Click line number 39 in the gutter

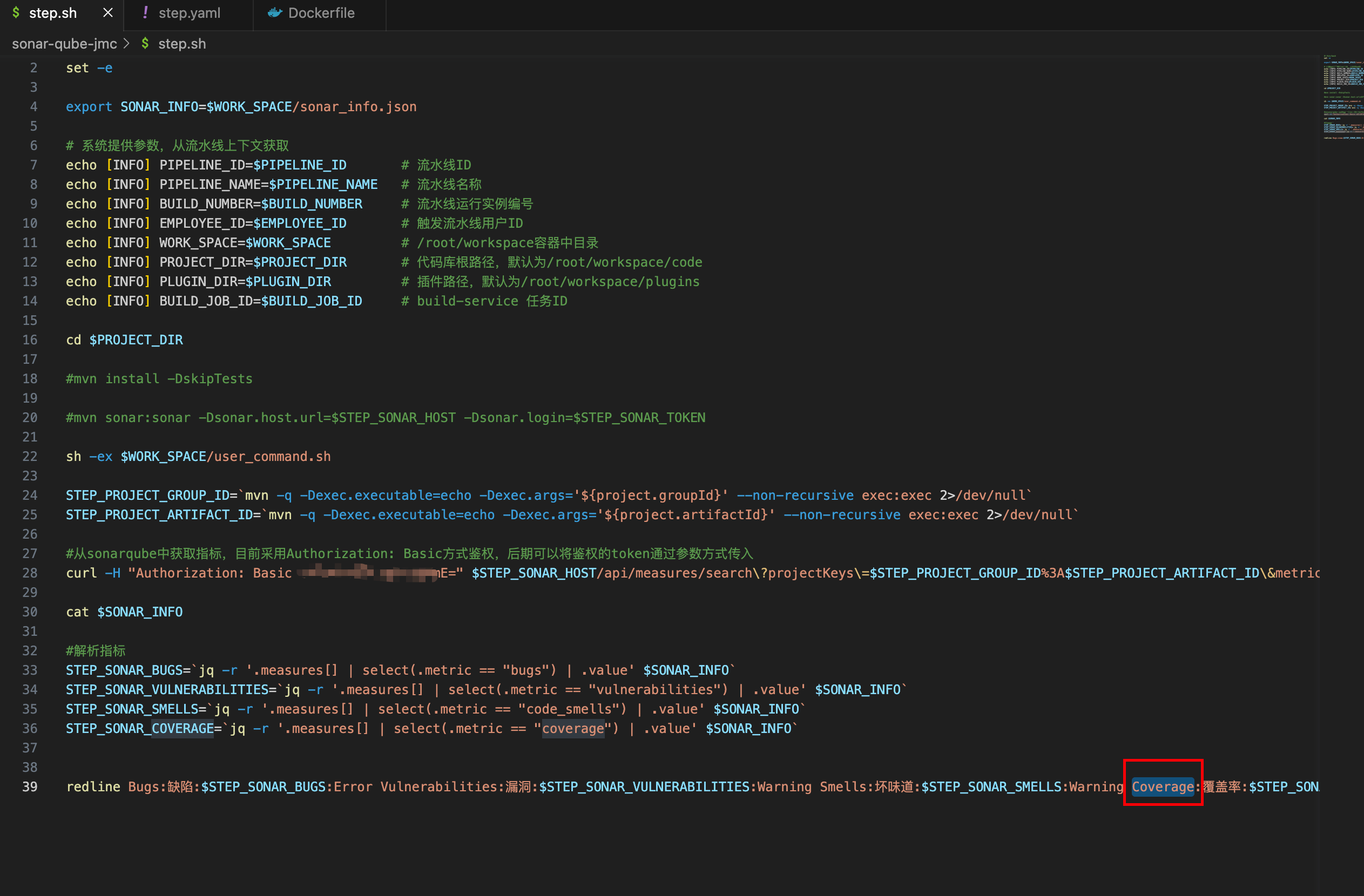tap(30, 786)
